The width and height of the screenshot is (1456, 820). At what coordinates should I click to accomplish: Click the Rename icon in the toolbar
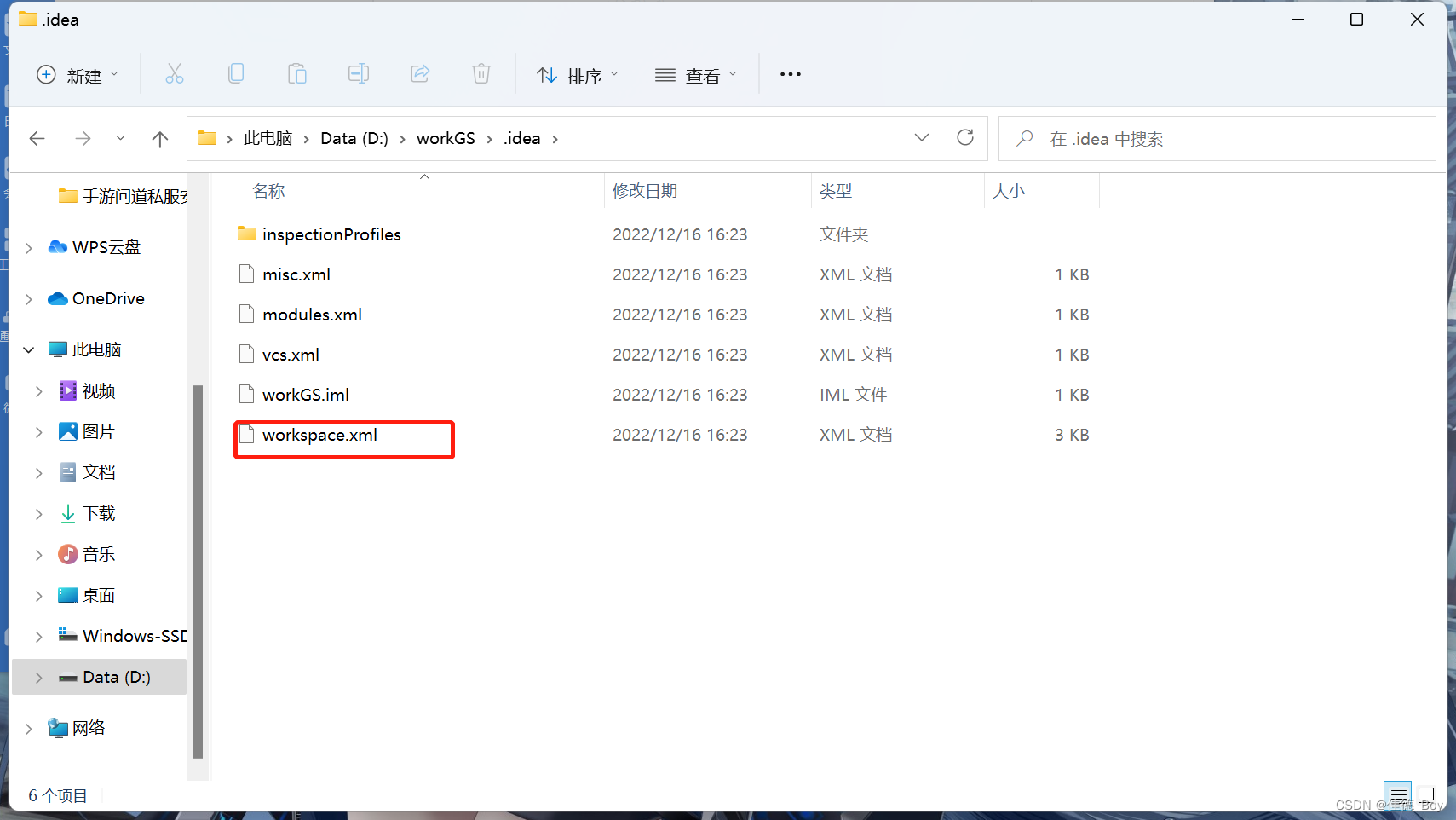pos(358,73)
